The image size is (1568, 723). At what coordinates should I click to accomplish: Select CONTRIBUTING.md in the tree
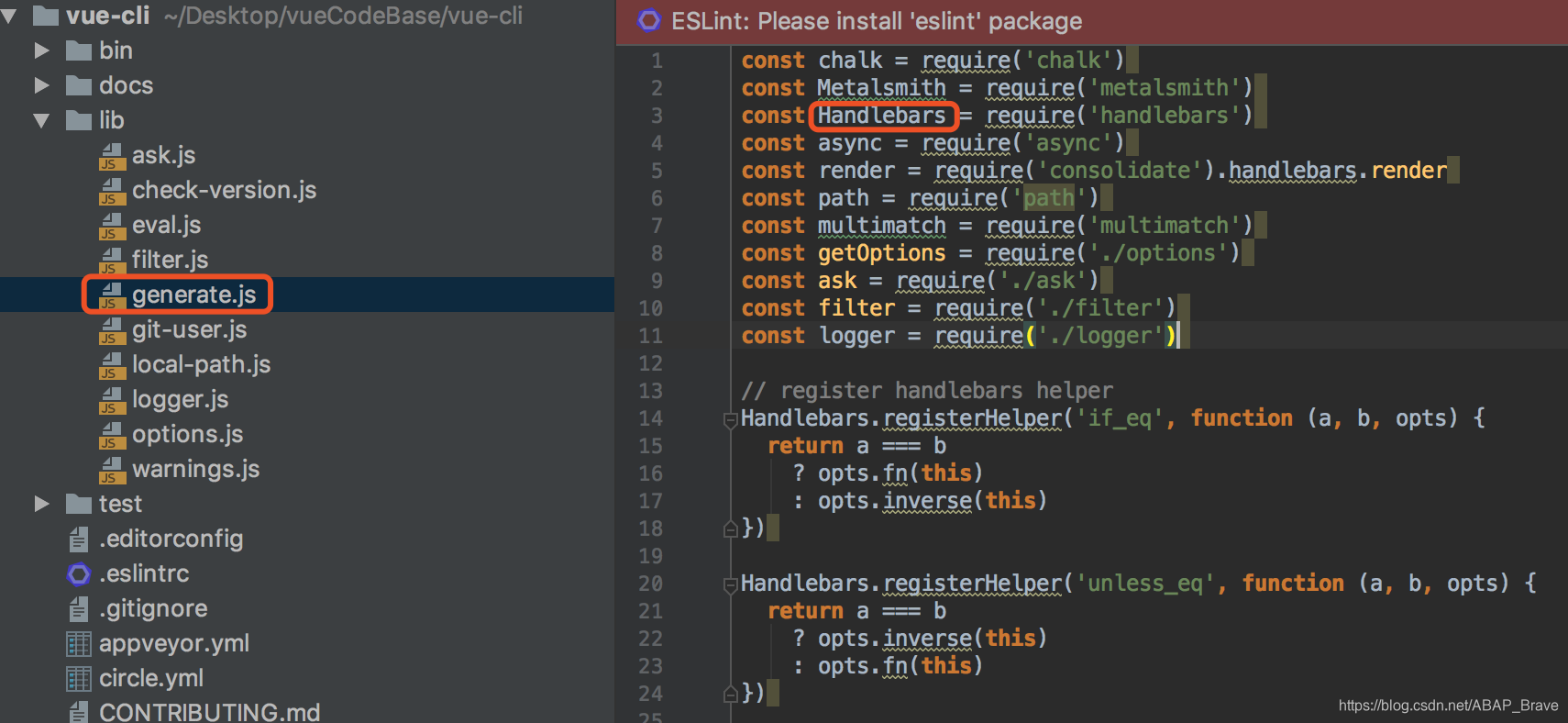[x=209, y=712]
